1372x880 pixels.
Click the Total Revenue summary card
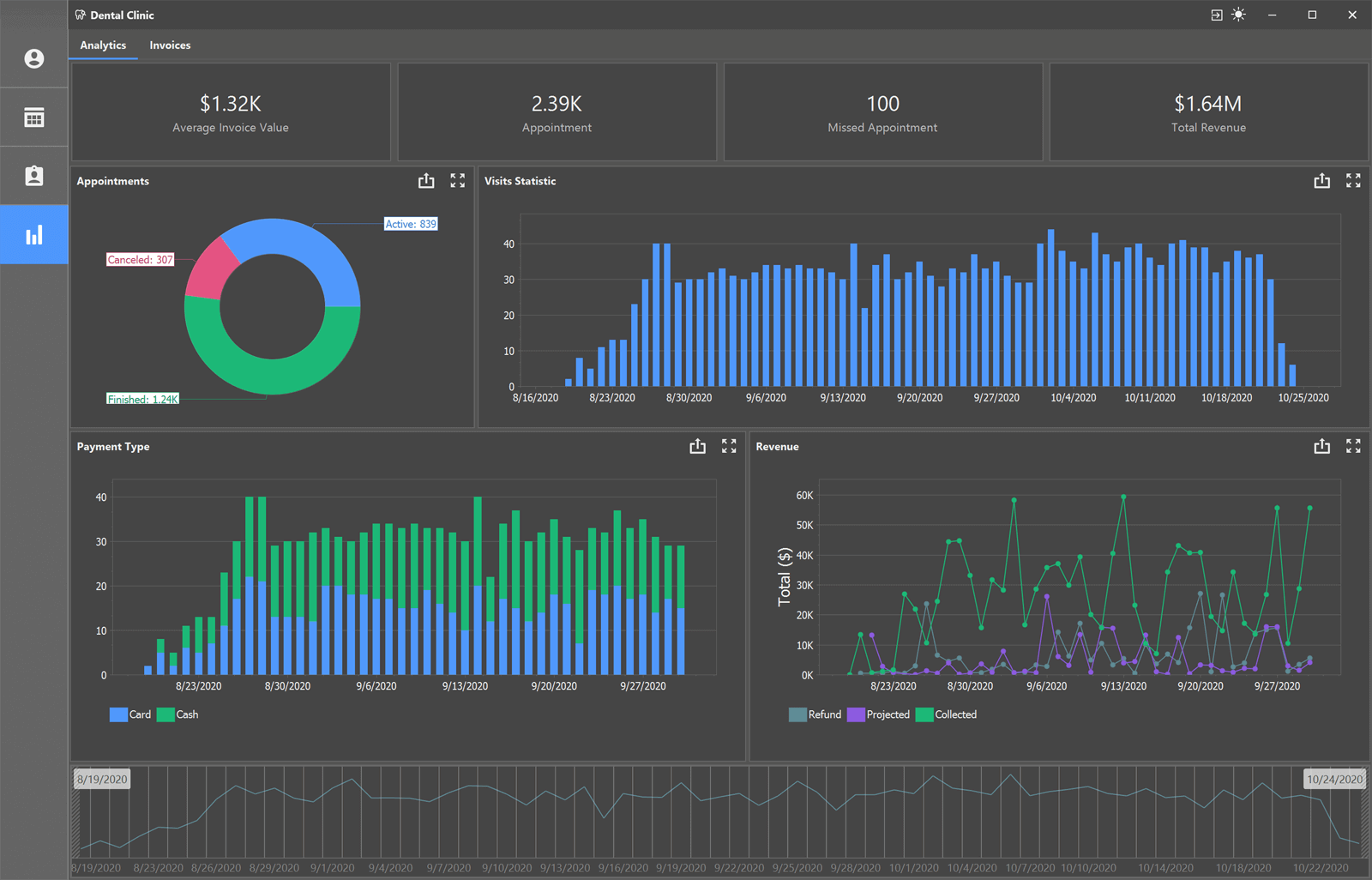[x=1208, y=112]
